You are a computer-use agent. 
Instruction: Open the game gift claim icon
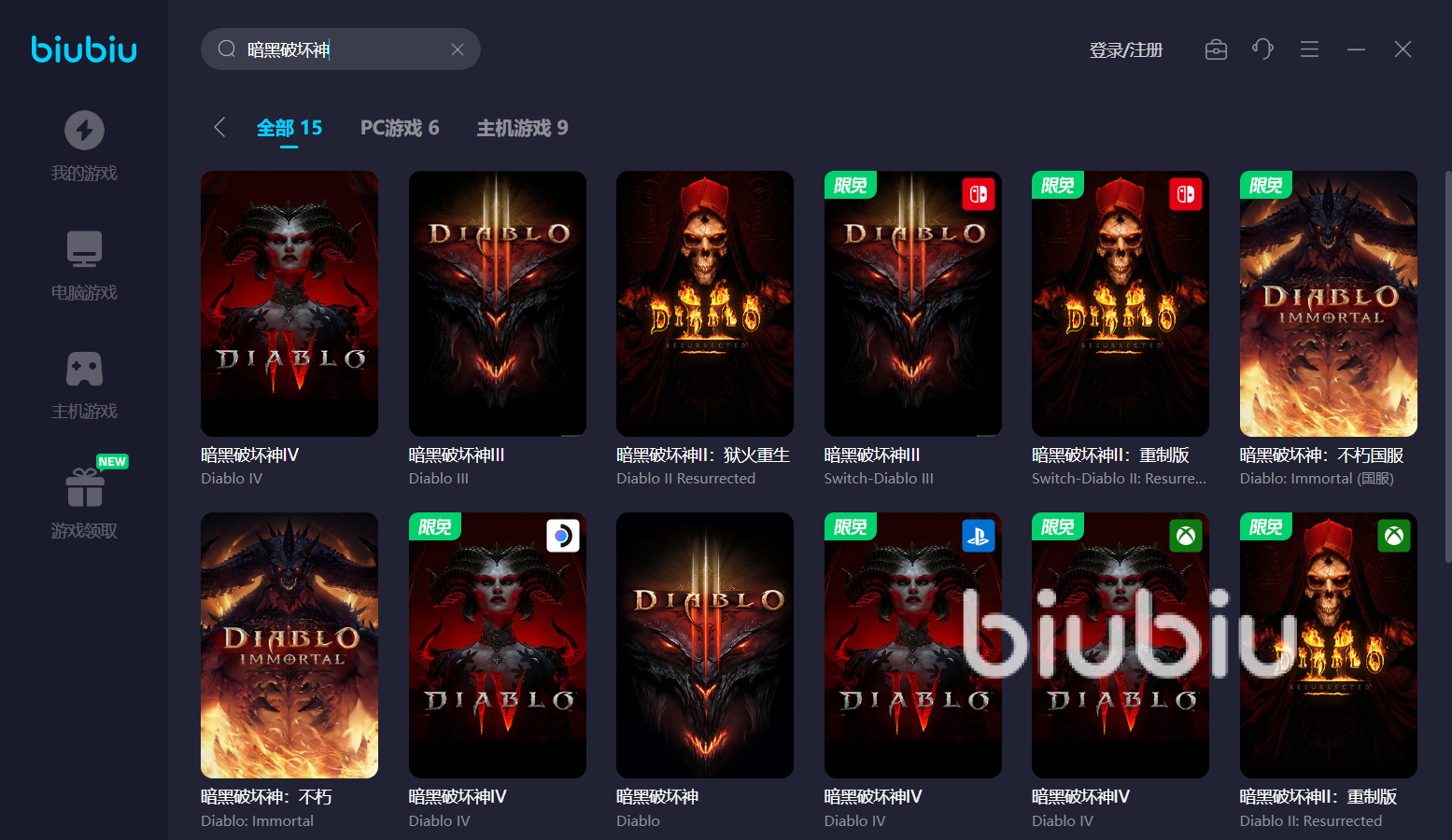point(85,487)
